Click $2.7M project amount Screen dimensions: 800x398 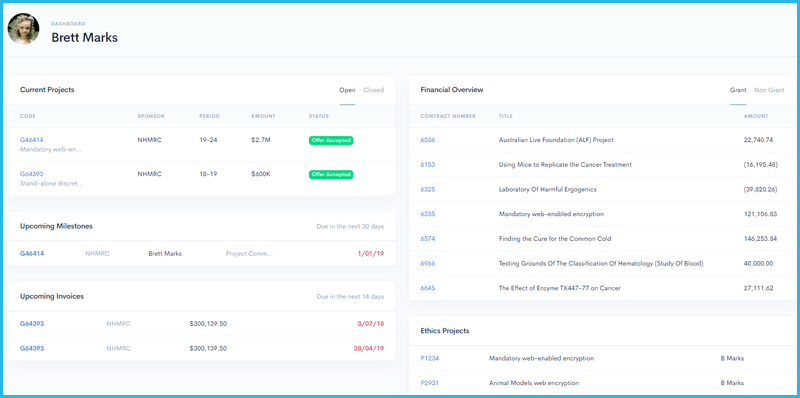click(260, 140)
